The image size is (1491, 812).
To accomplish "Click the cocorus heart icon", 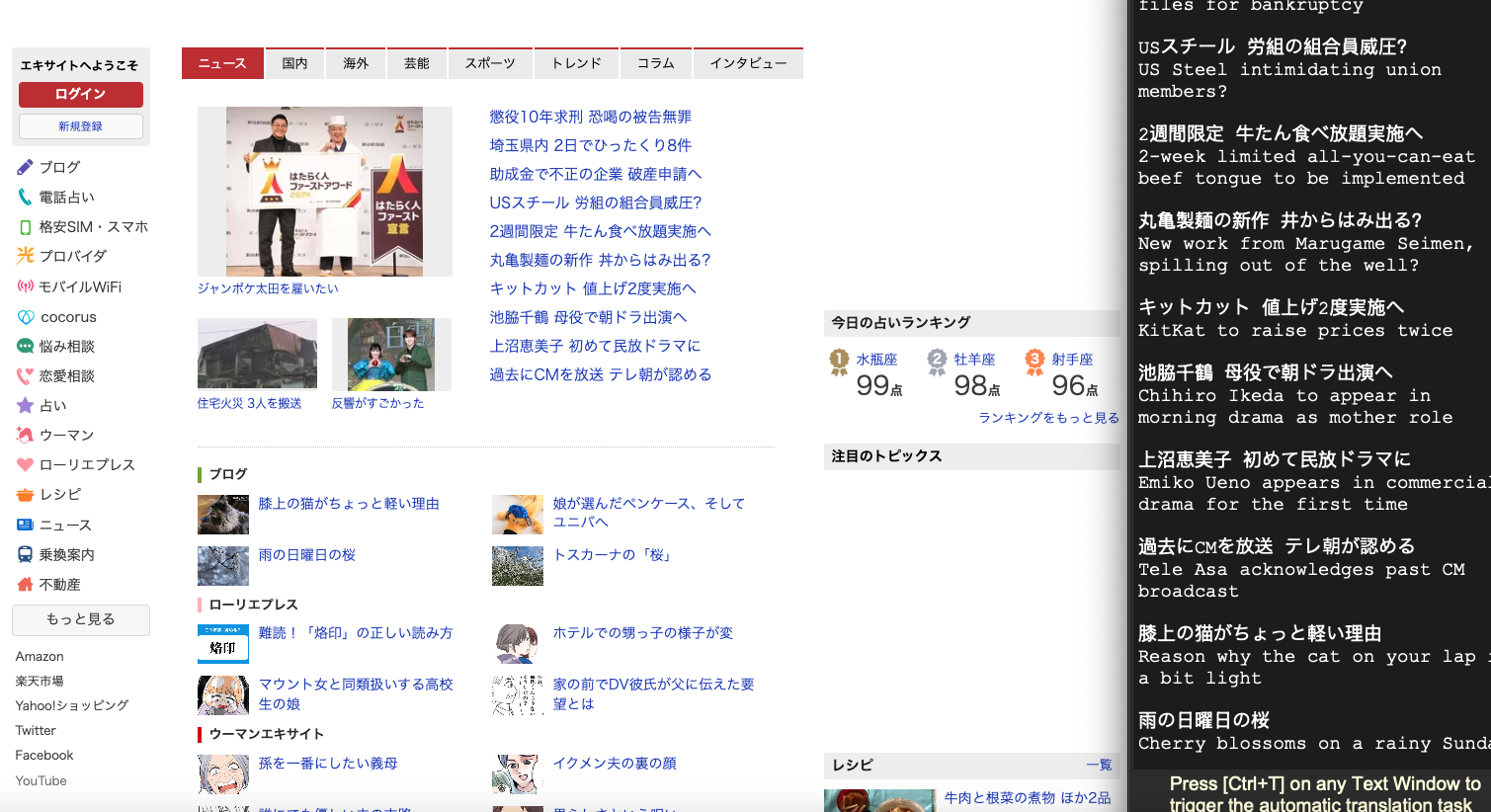I will (x=26, y=317).
